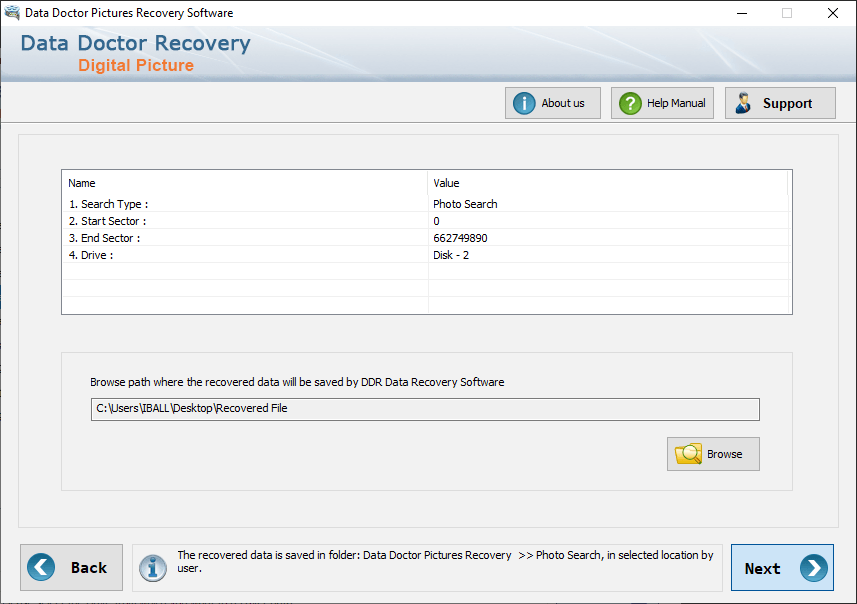The width and height of the screenshot is (857, 604).
Task: Go Back using the Back label
Action: point(89,567)
